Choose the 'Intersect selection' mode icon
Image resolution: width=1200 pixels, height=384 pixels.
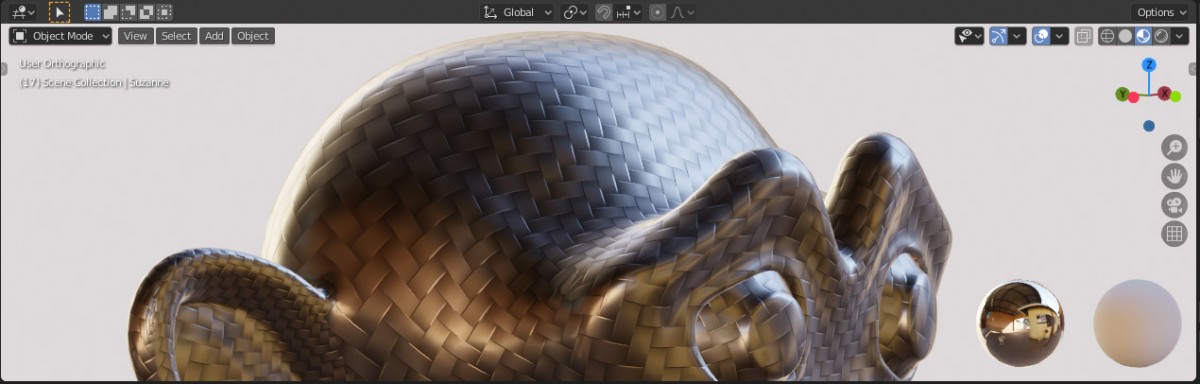click(164, 12)
